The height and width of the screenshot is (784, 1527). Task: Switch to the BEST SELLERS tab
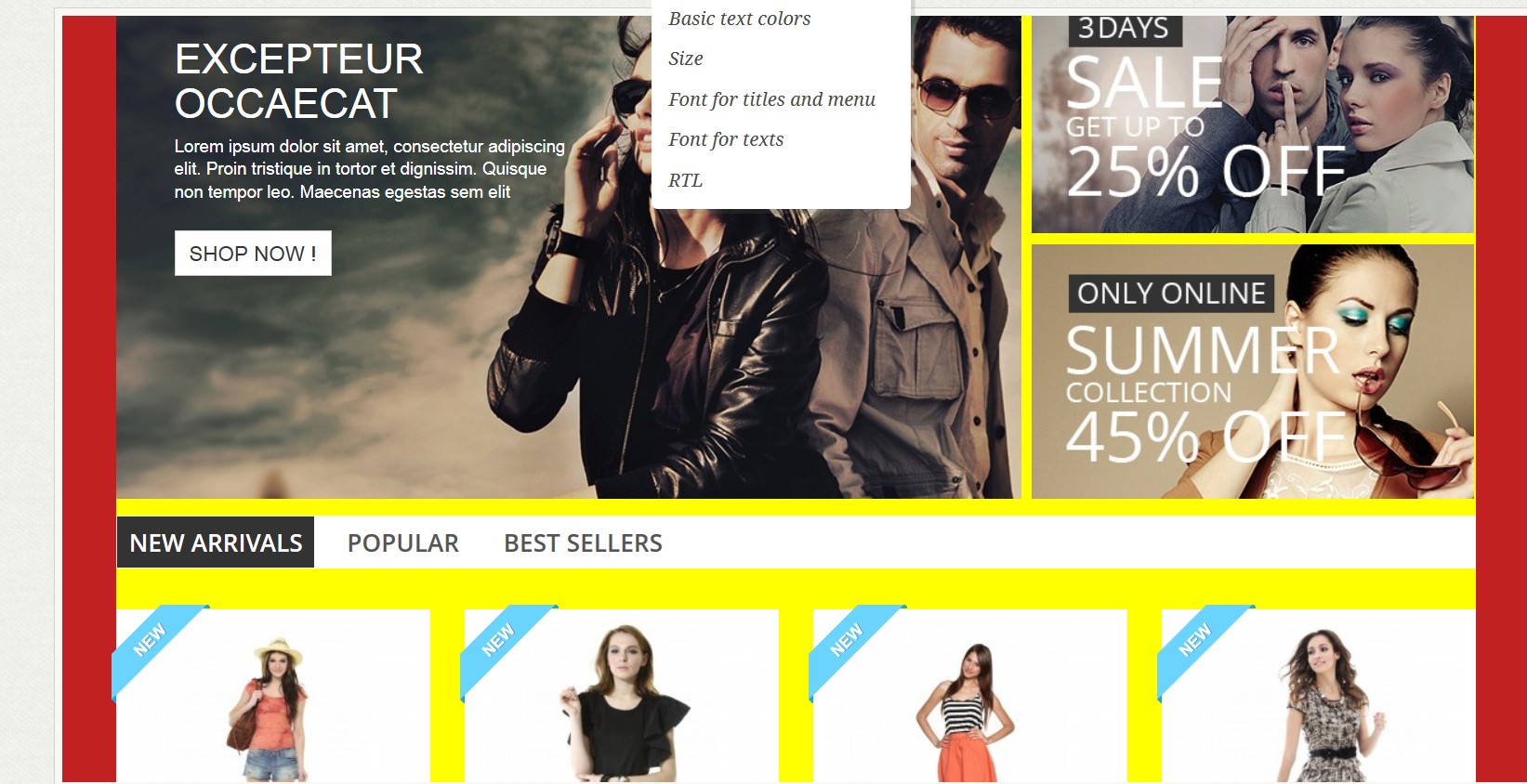coord(583,542)
